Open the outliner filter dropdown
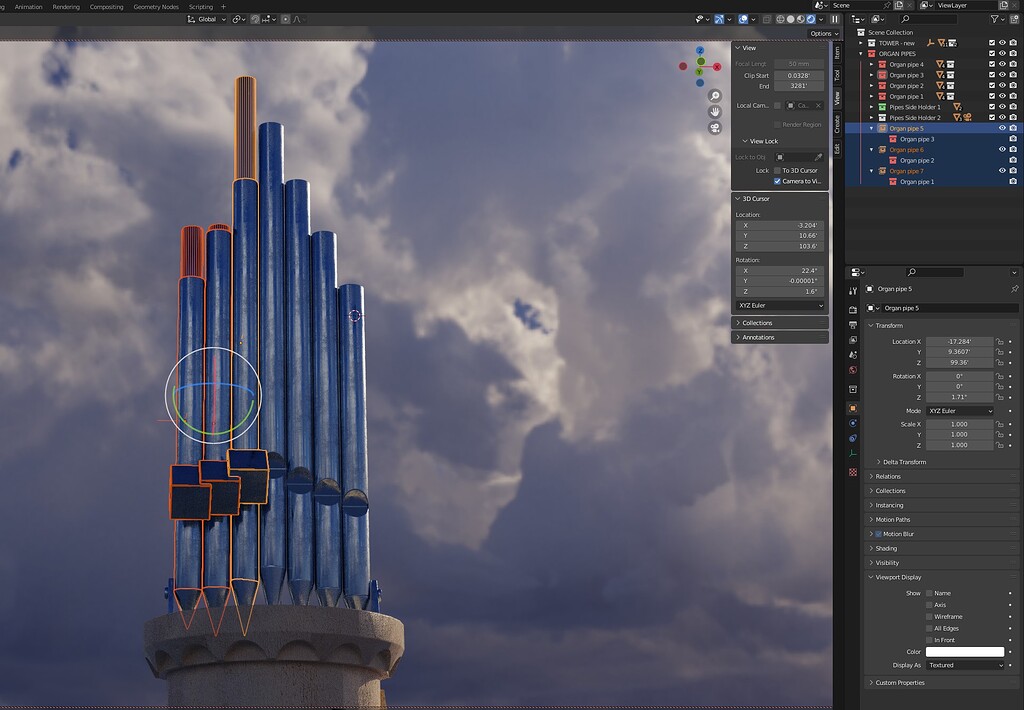The width and height of the screenshot is (1024, 710). coord(997,20)
